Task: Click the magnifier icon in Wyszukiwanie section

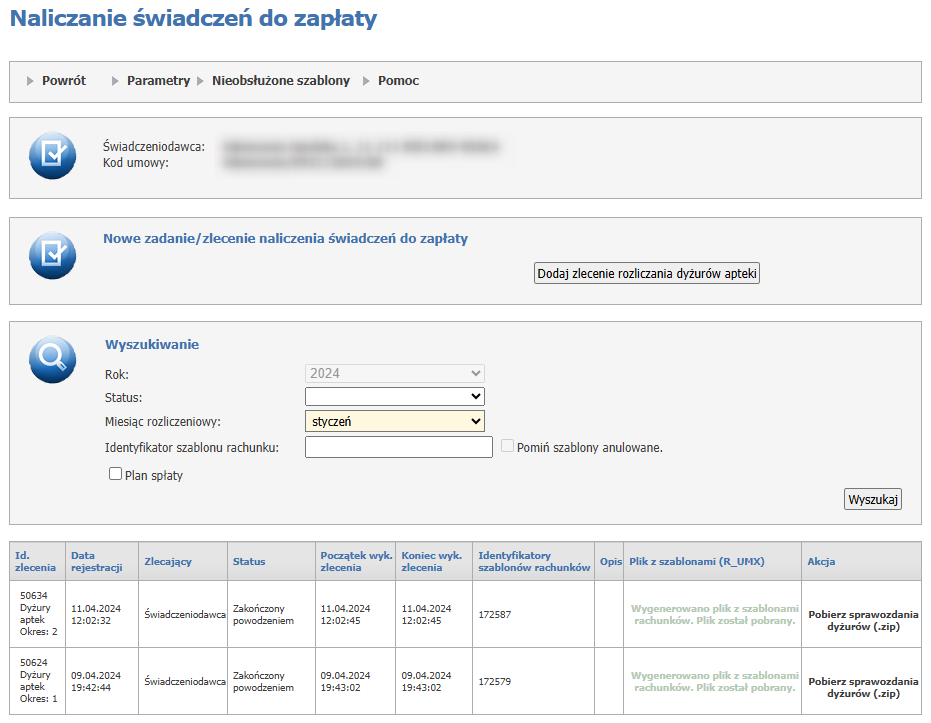Action: (53, 359)
